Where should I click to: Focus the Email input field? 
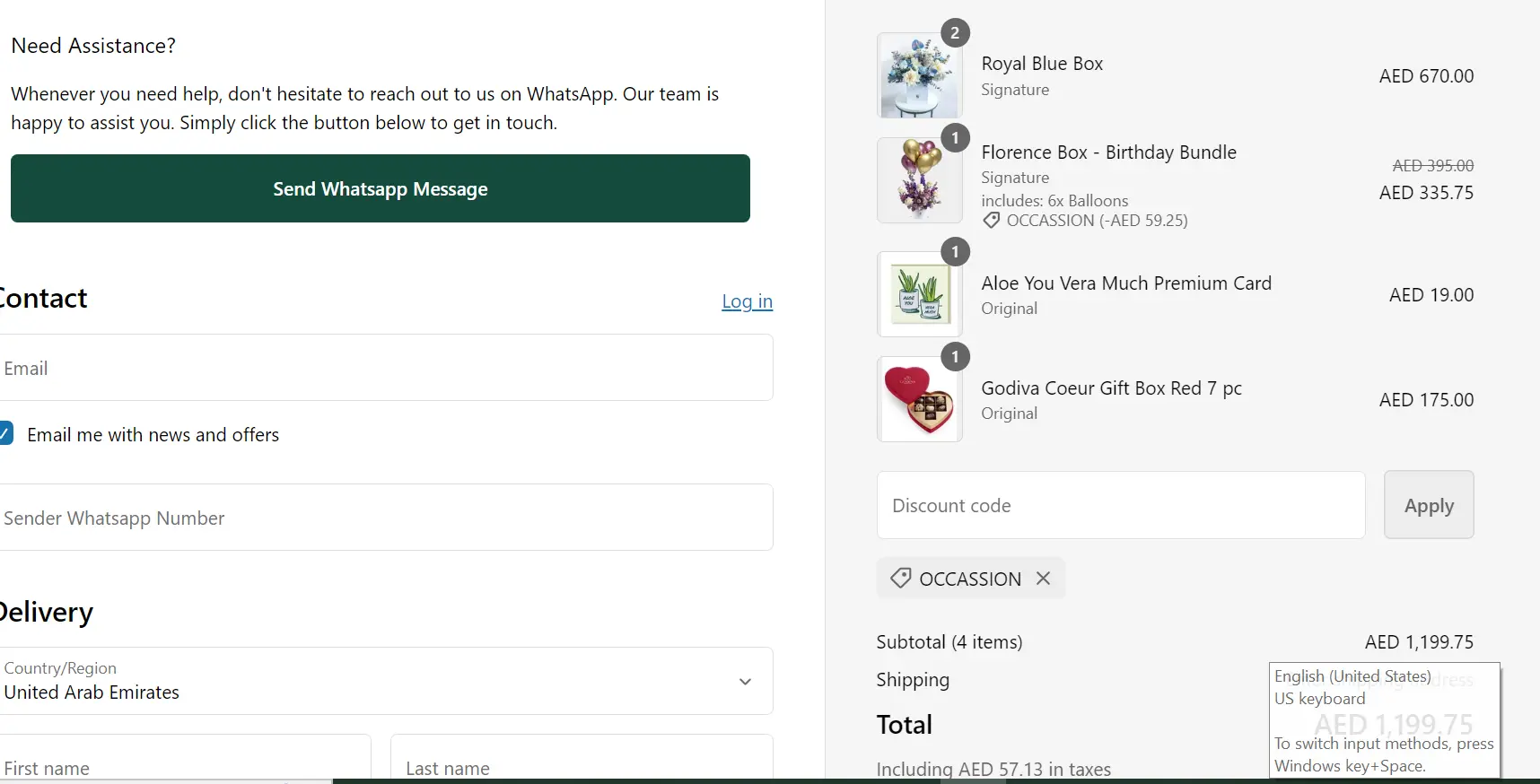[386, 368]
